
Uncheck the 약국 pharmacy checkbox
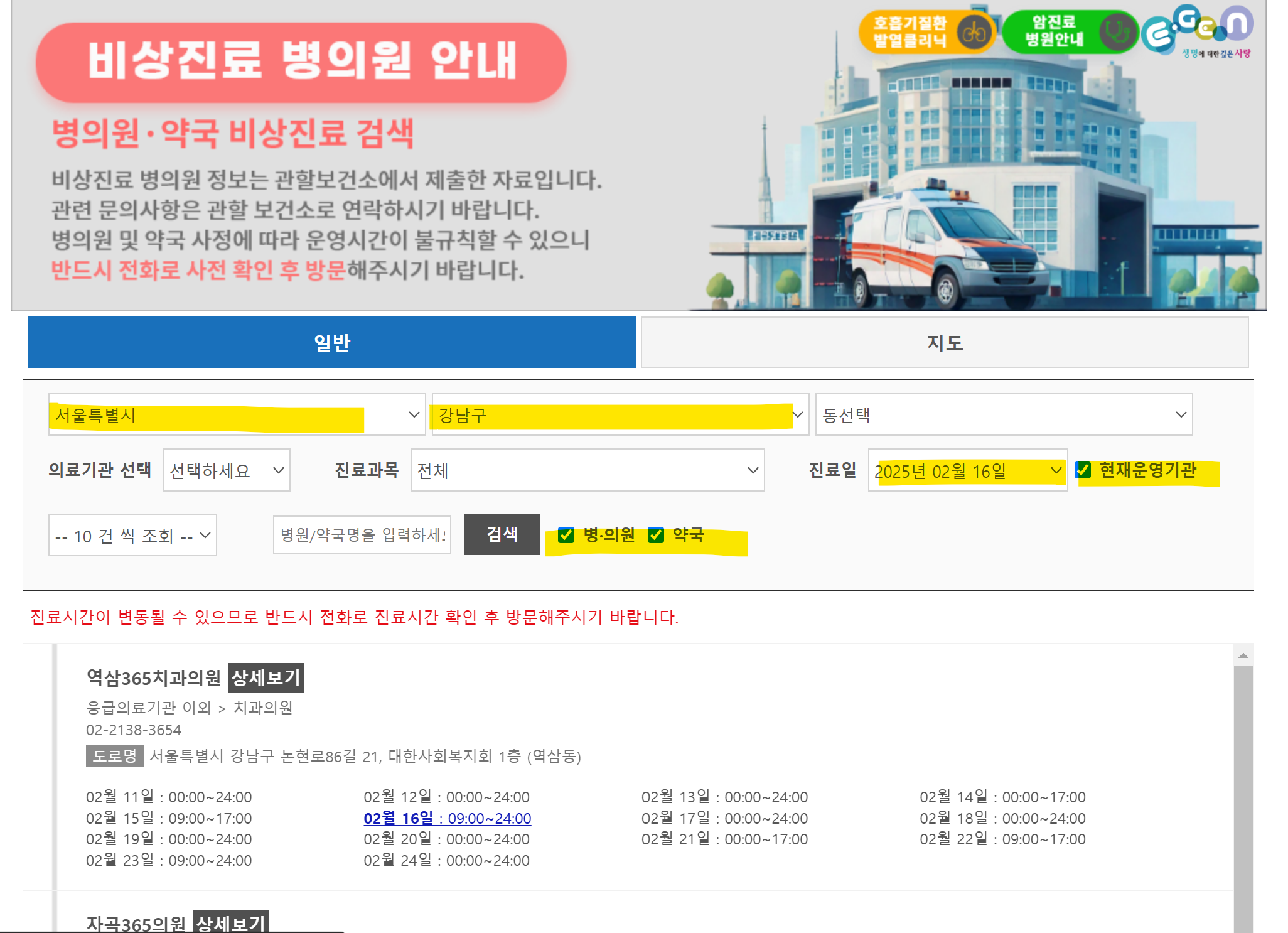coord(656,535)
